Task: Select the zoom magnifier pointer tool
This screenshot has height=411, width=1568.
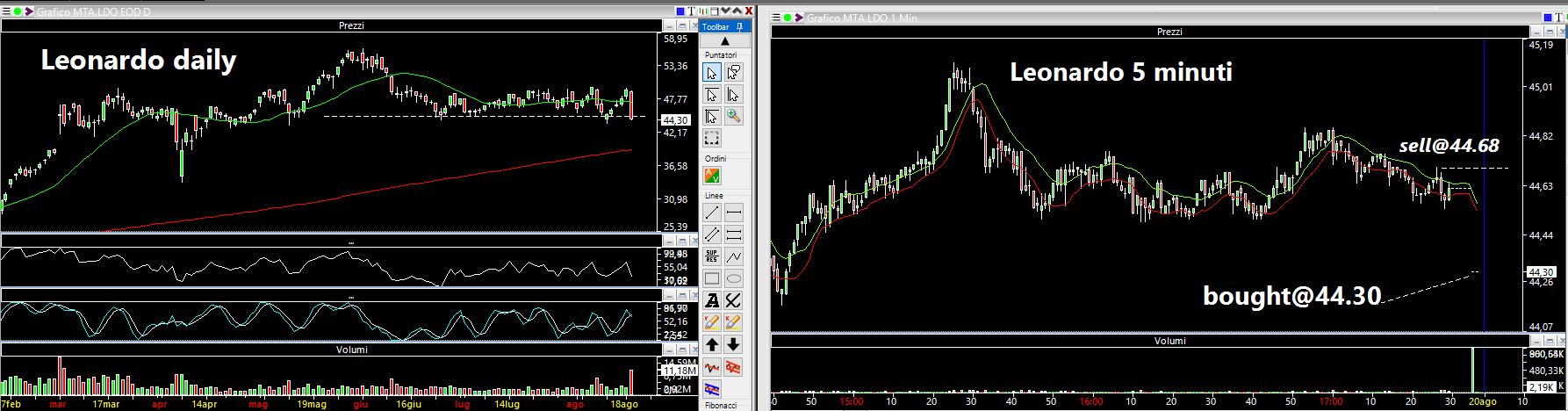Action: 734,116
